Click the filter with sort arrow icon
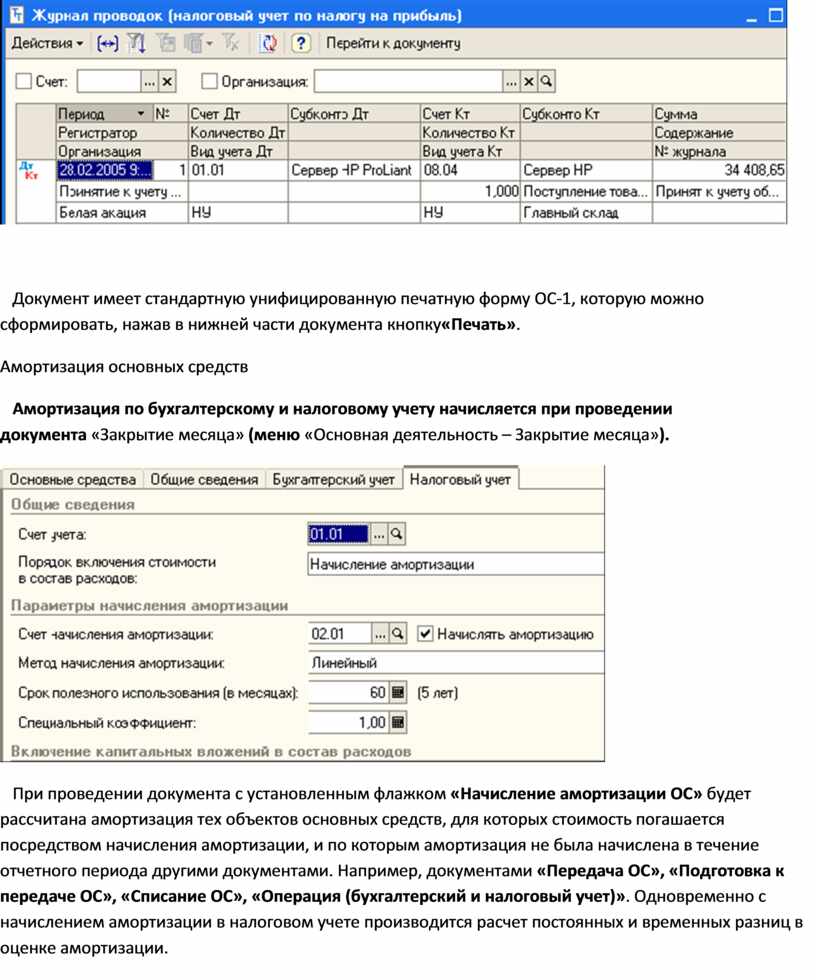This screenshot has width=816, height=980. 136,43
